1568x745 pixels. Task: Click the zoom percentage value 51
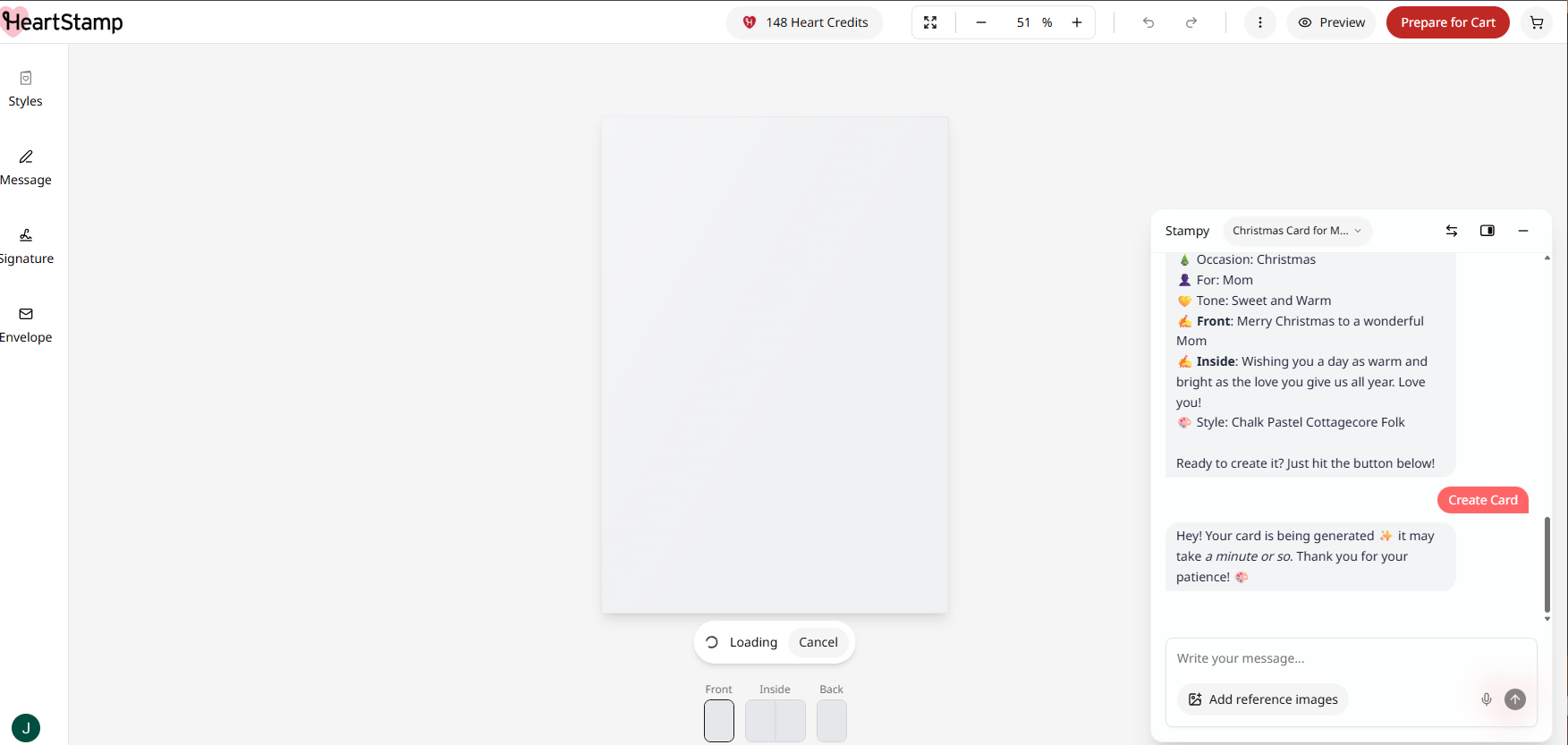(x=1023, y=22)
